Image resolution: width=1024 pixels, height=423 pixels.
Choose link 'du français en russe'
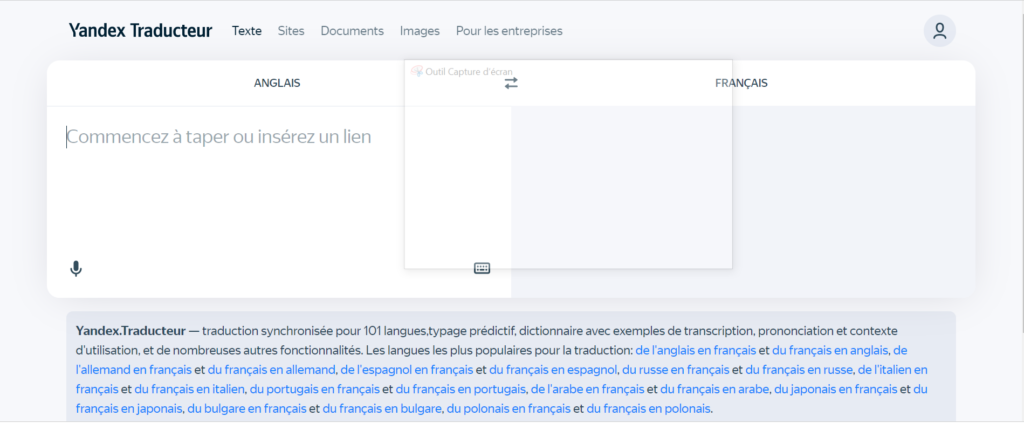[799, 369]
